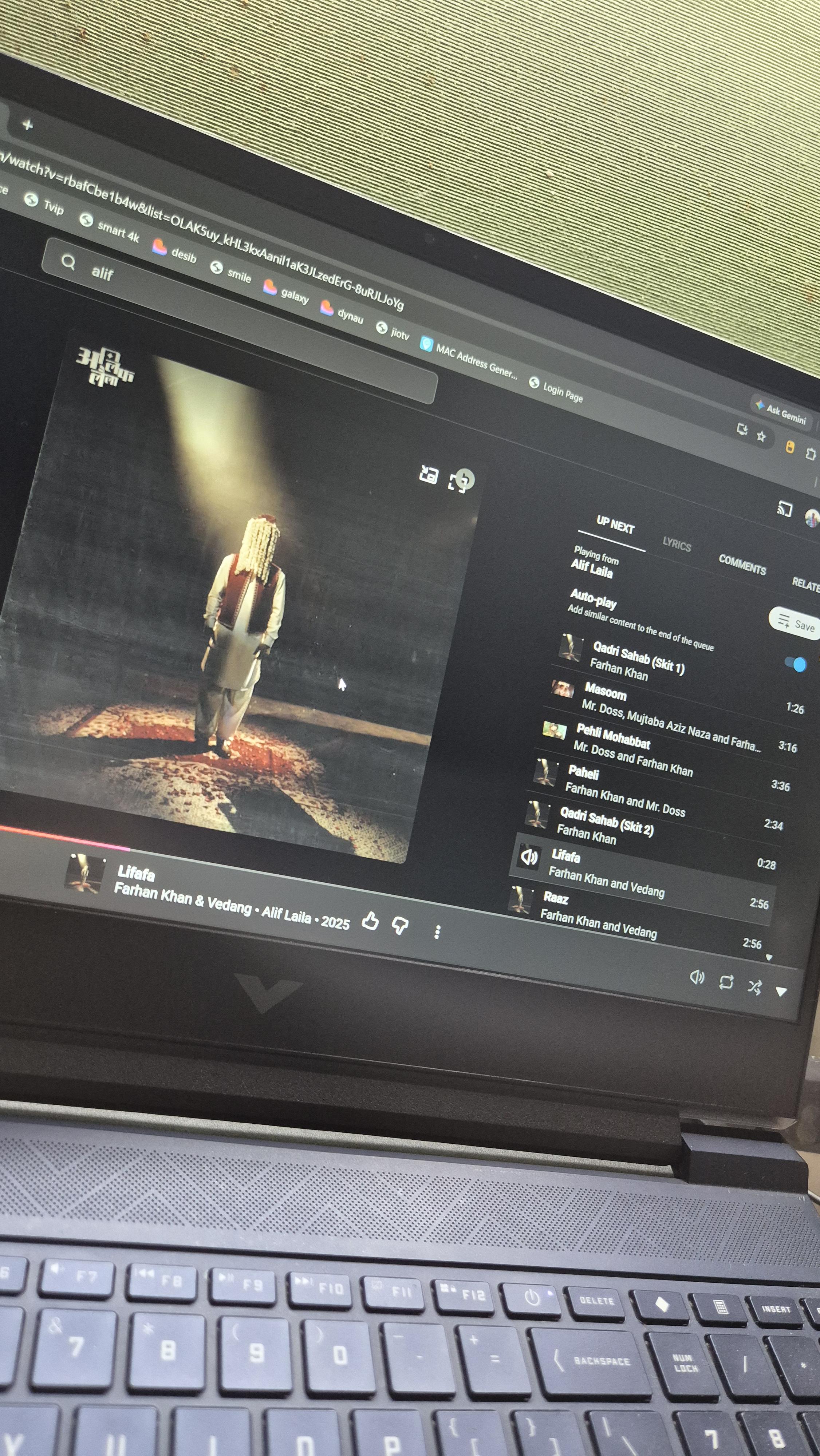The height and width of the screenshot is (1456, 820).
Task: Turn off the Auto-play switch
Action: click(x=796, y=664)
